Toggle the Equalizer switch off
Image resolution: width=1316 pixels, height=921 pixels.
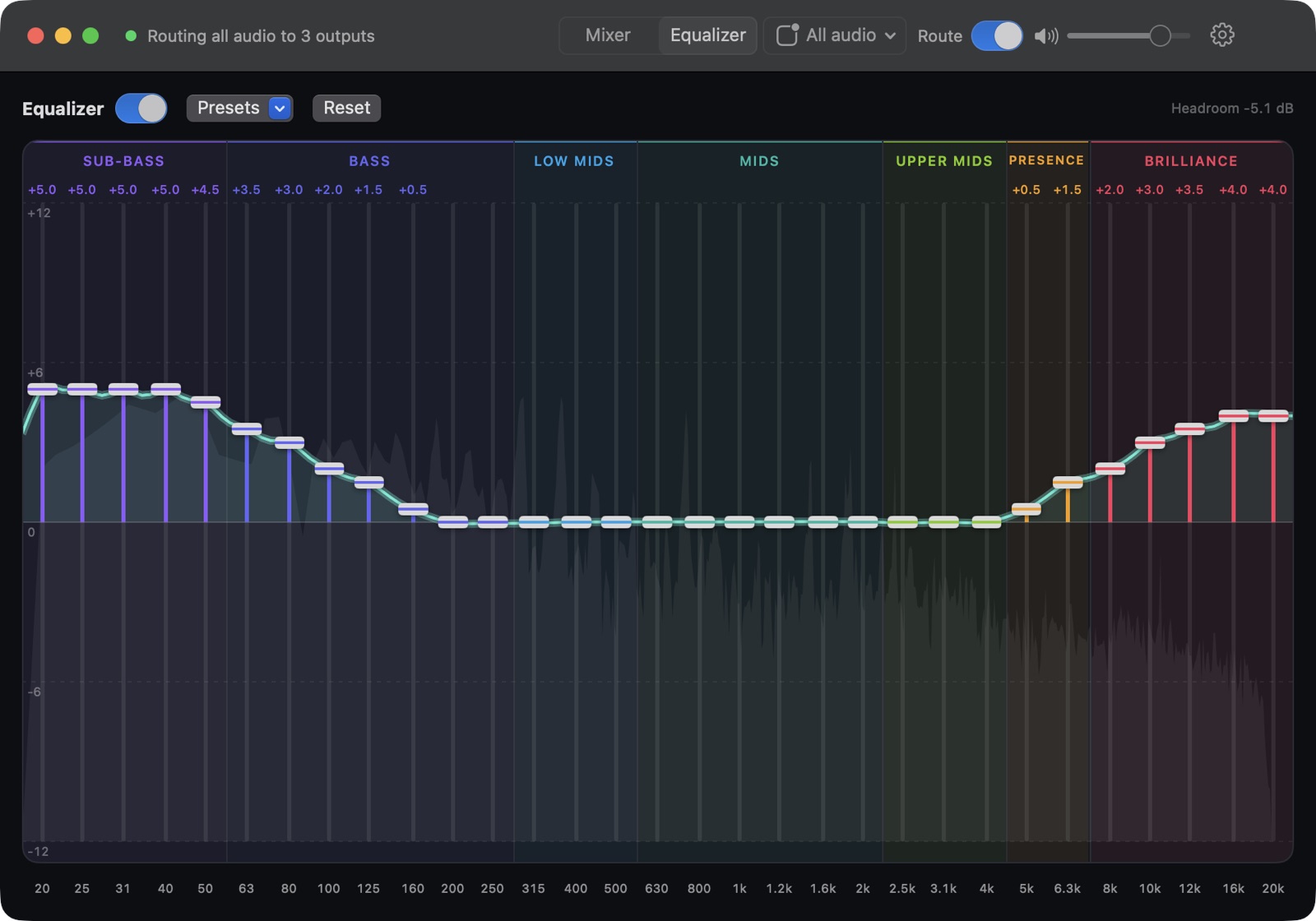point(141,109)
